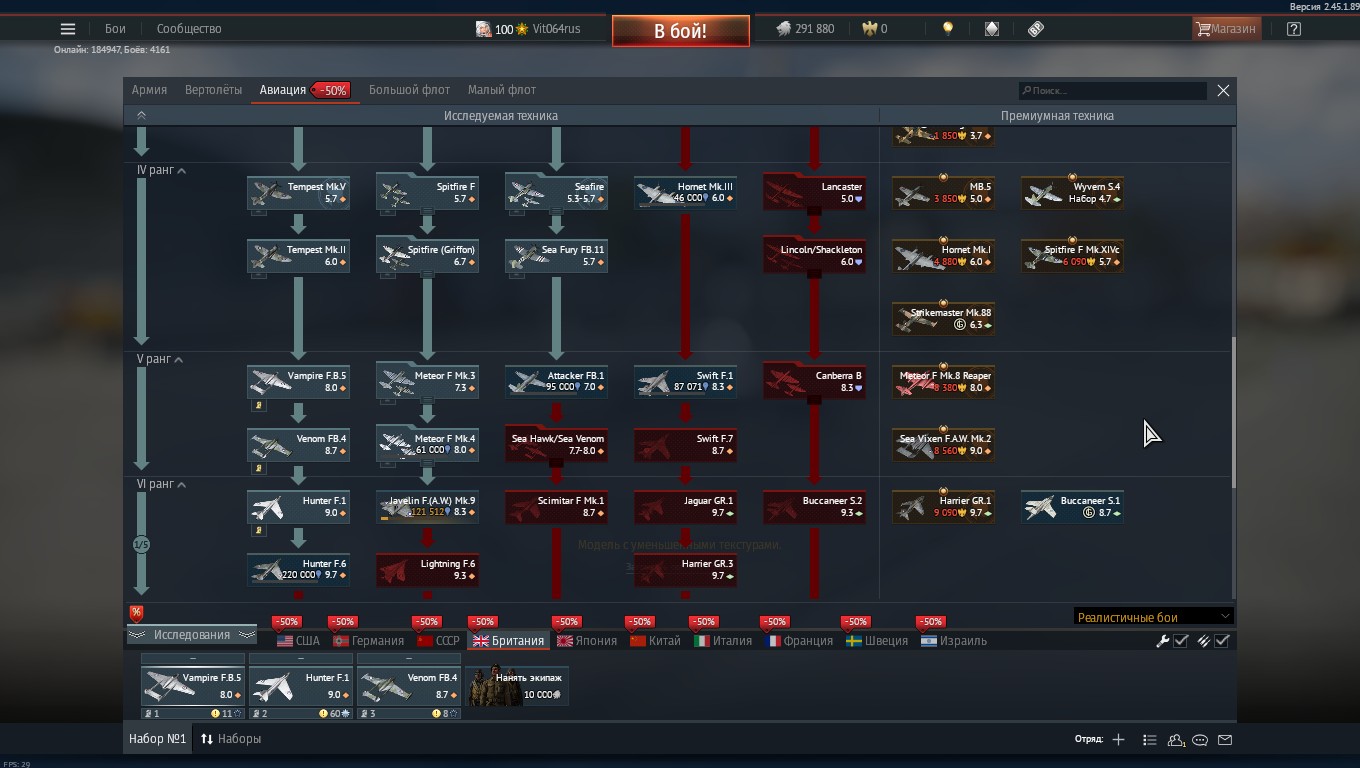
Task: Open the squad list icon
Action: (1149, 739)
